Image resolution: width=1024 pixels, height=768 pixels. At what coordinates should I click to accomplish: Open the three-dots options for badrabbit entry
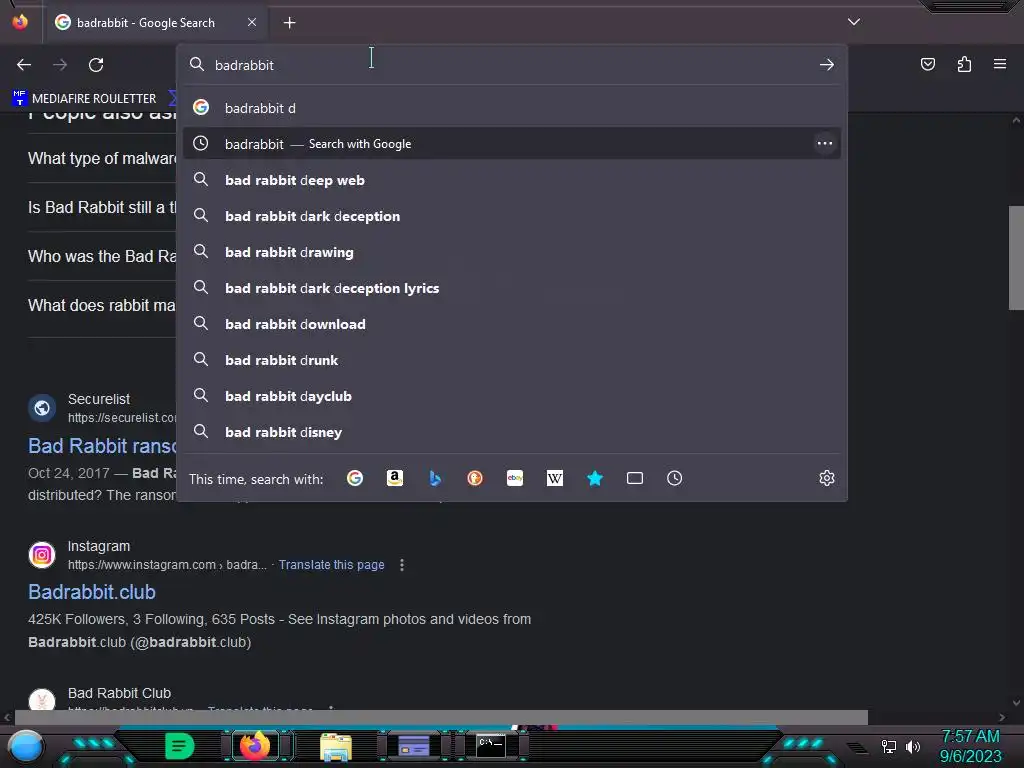point(825,143)
